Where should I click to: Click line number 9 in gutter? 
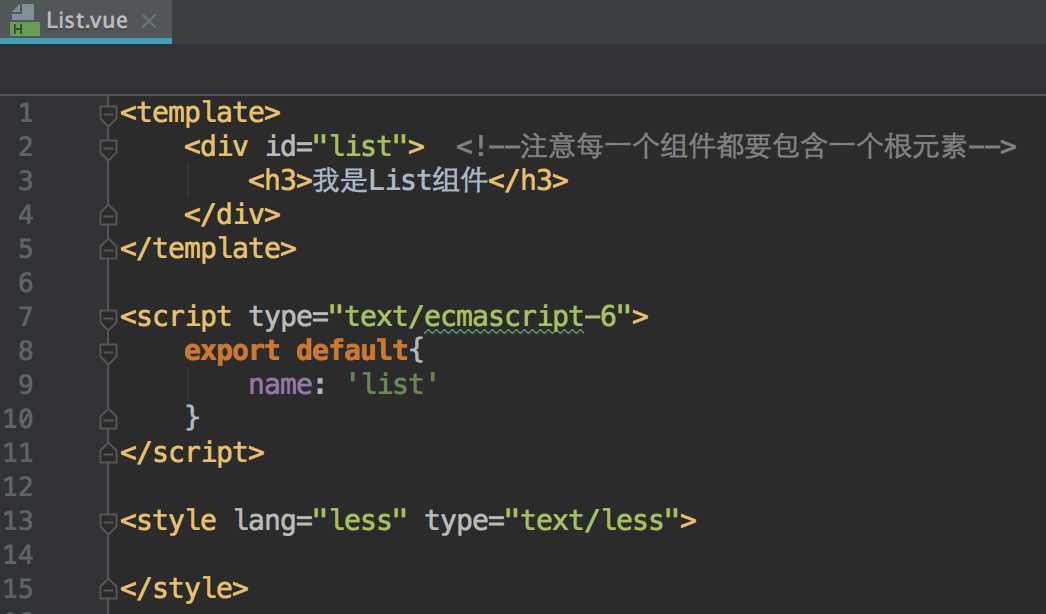pyautogui.click(x=25, y=385)
